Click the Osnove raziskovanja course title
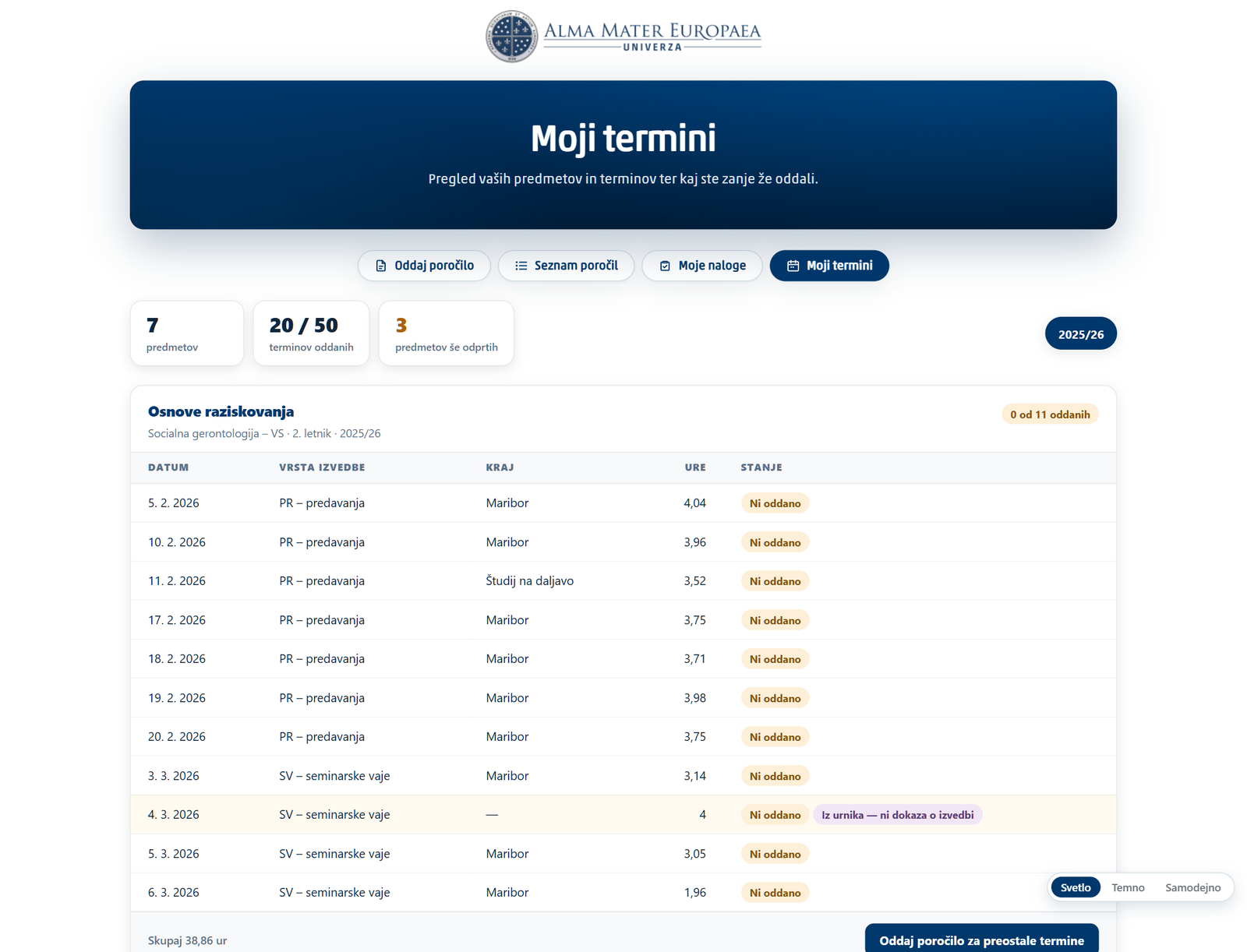Screen dimensions: 1247x952 [221, 411]
